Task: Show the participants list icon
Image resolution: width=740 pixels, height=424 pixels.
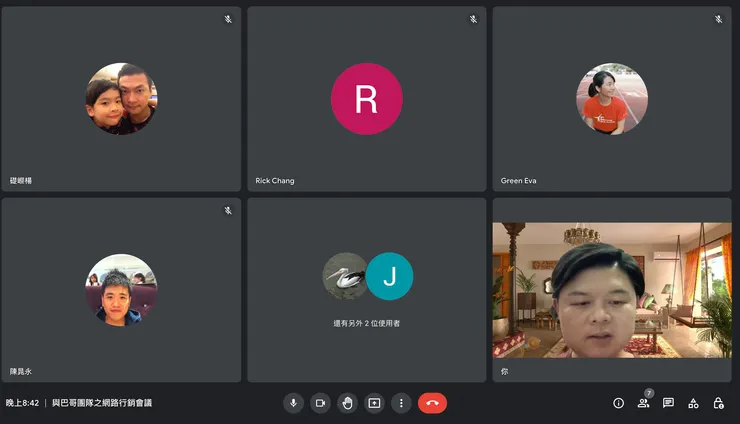Action: (643, 404)
